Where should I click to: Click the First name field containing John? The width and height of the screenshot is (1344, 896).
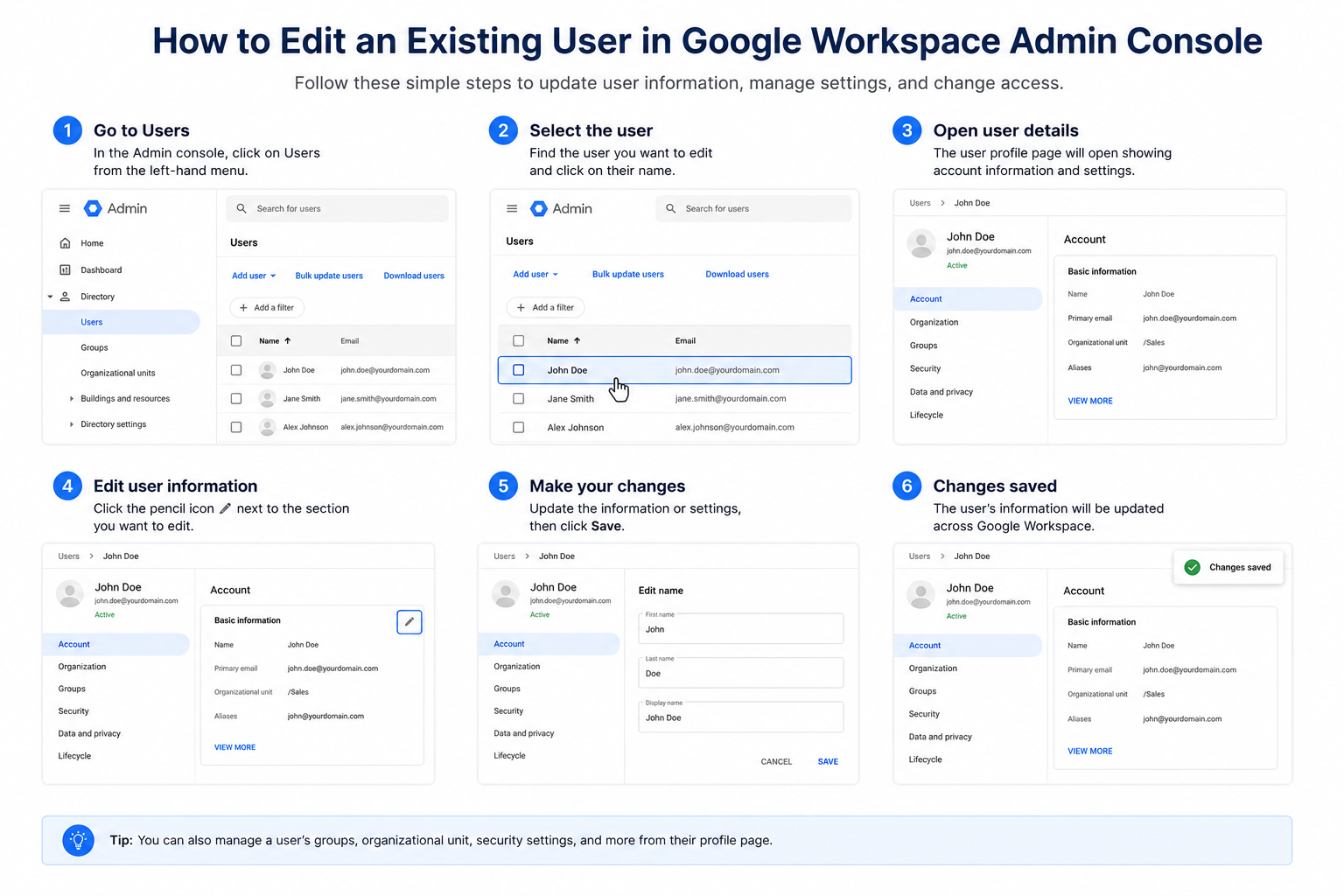[x=741, y=628]
